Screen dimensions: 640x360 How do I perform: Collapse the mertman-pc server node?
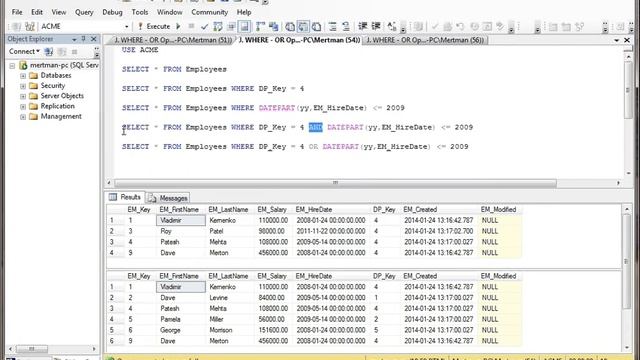(12, 65)
